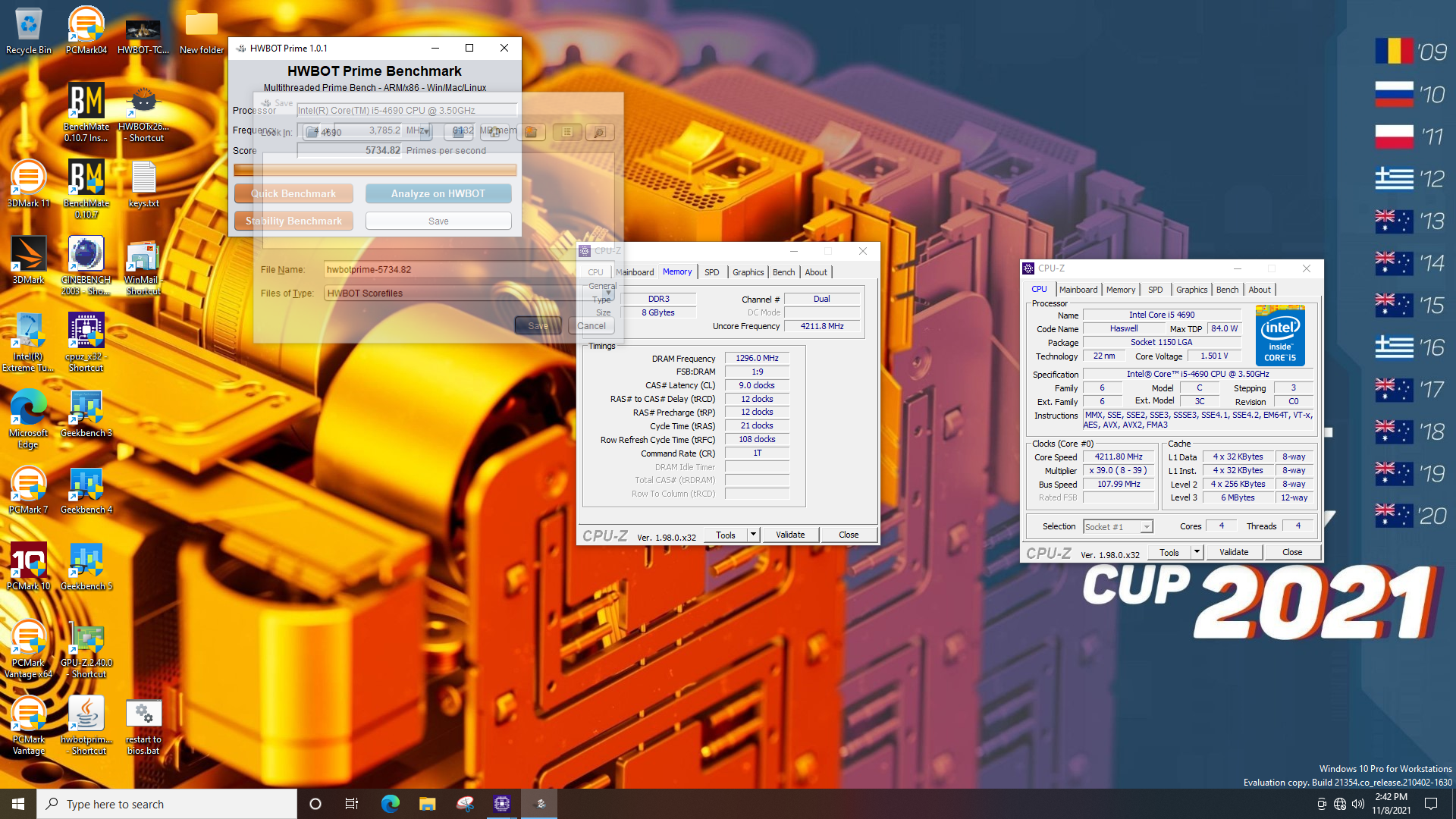Switch to SPD tab in Memory CPU-Z window
This screenshot has height=819, width=1456.
tap(711, 272)
